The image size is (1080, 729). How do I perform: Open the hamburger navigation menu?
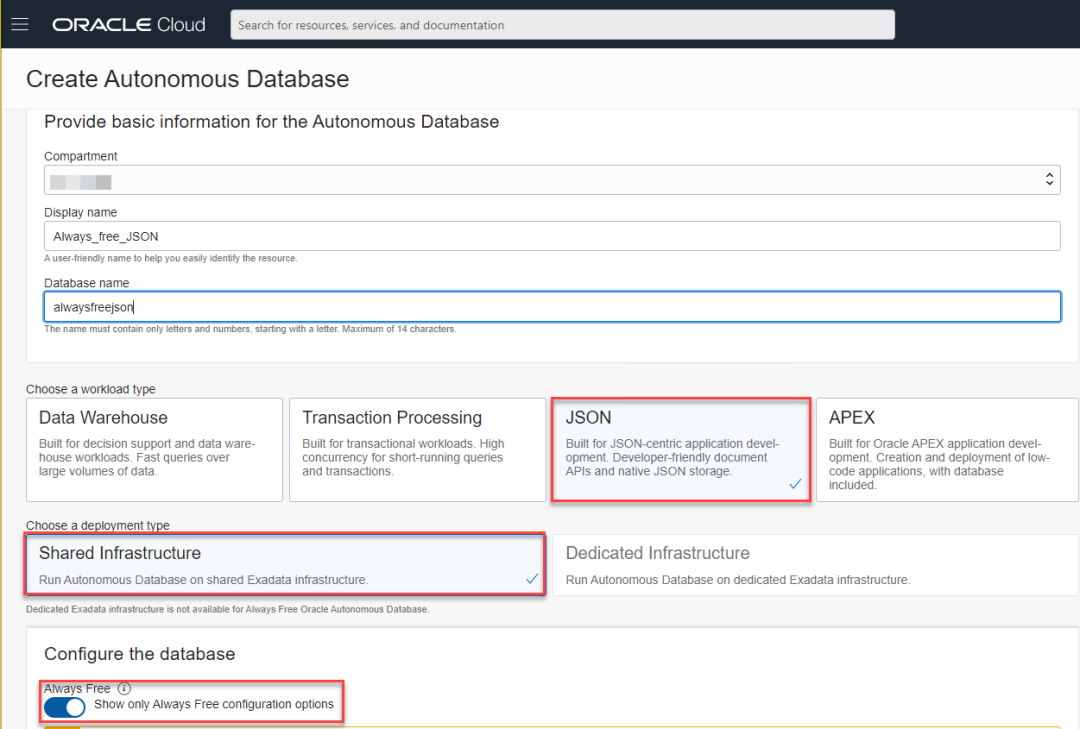[20, 25]
